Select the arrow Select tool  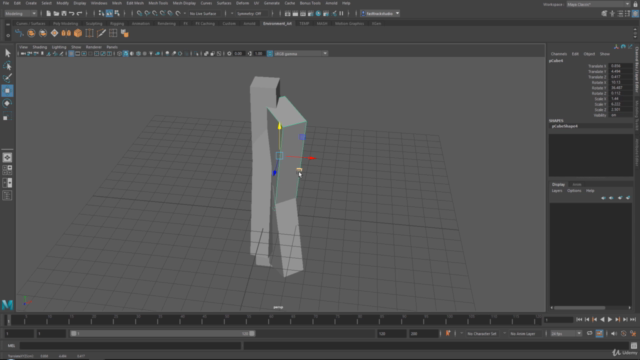[7, 53]
